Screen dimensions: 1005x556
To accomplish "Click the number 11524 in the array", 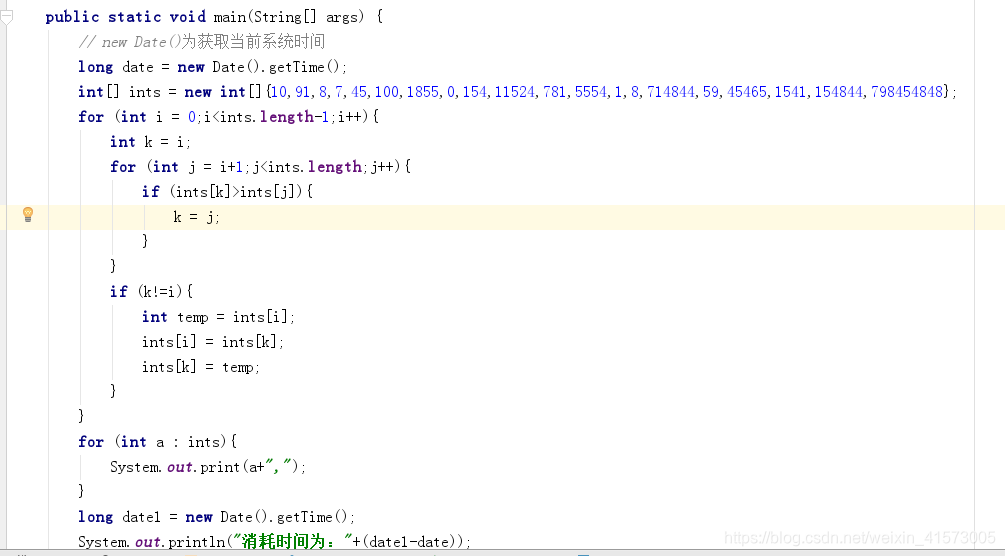I will tap(514, 92).
